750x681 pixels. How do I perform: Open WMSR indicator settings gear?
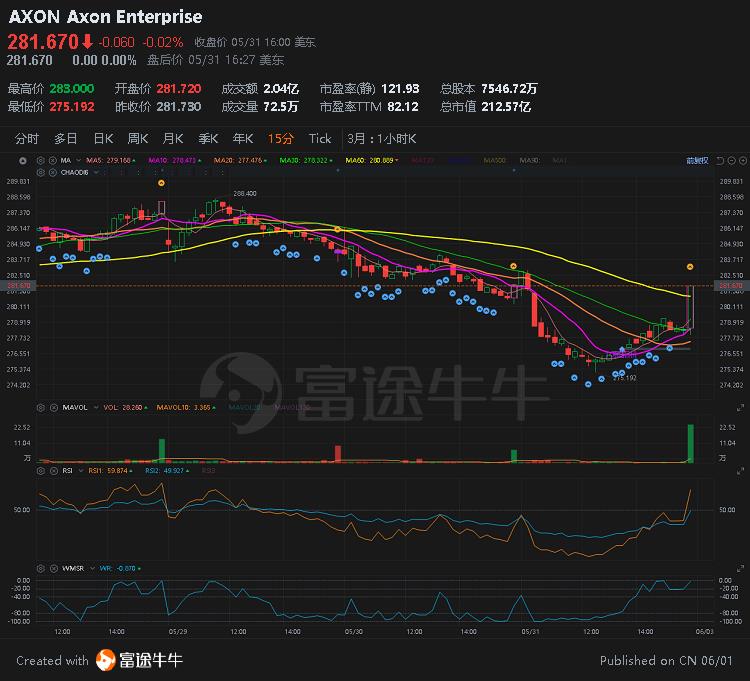[41, 568]
